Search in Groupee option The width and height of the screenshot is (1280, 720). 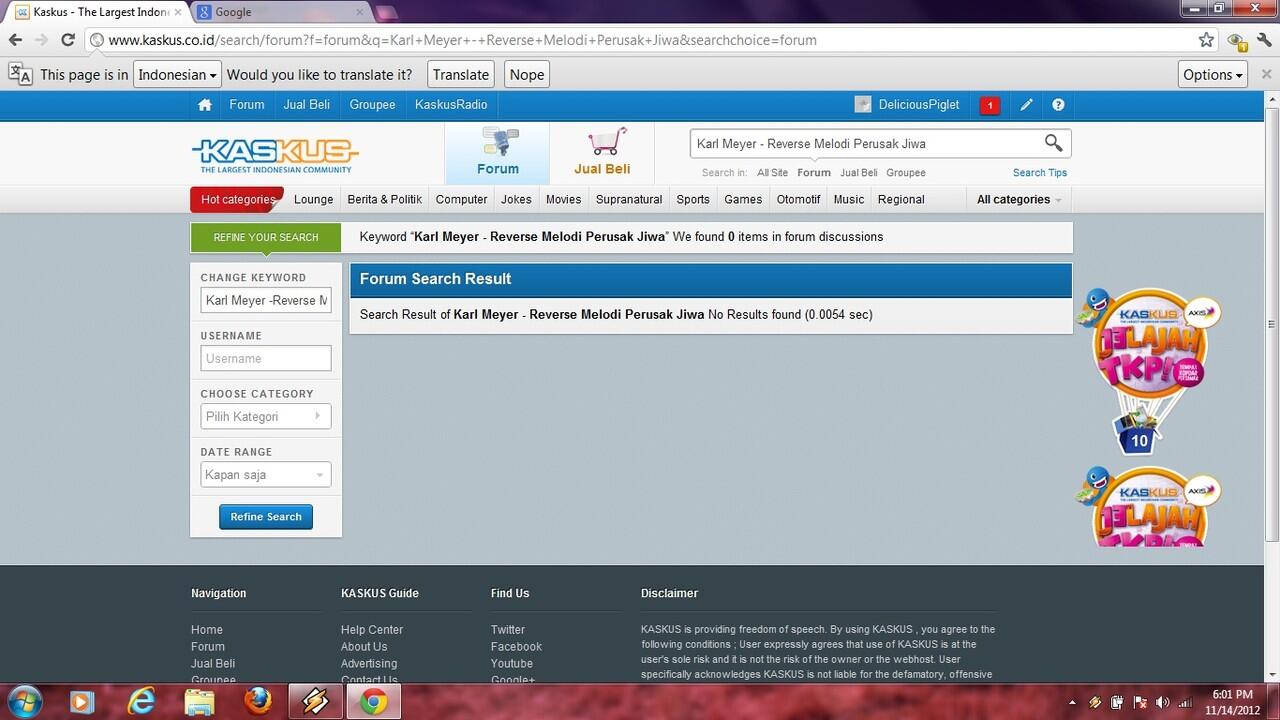pyautogui.click(x=906, y=173)
